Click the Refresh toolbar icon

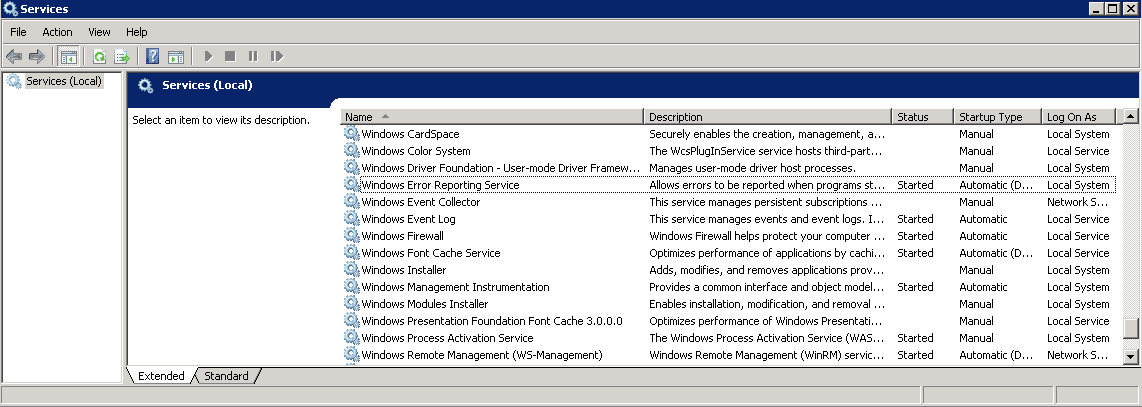[x=100, y=57]
